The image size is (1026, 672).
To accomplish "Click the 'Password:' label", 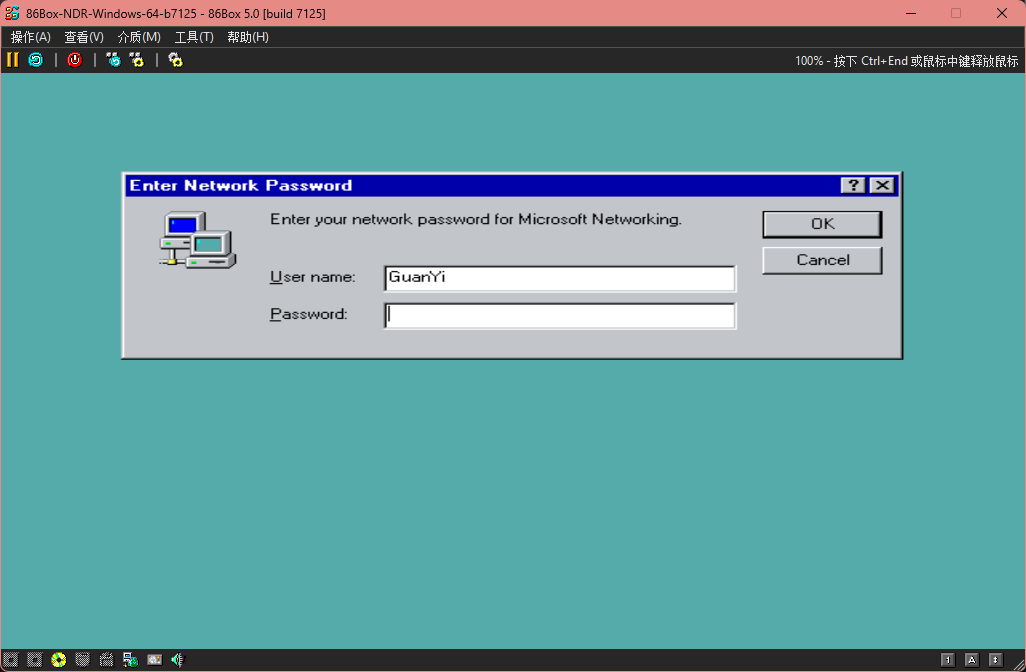I will [309, 314].
